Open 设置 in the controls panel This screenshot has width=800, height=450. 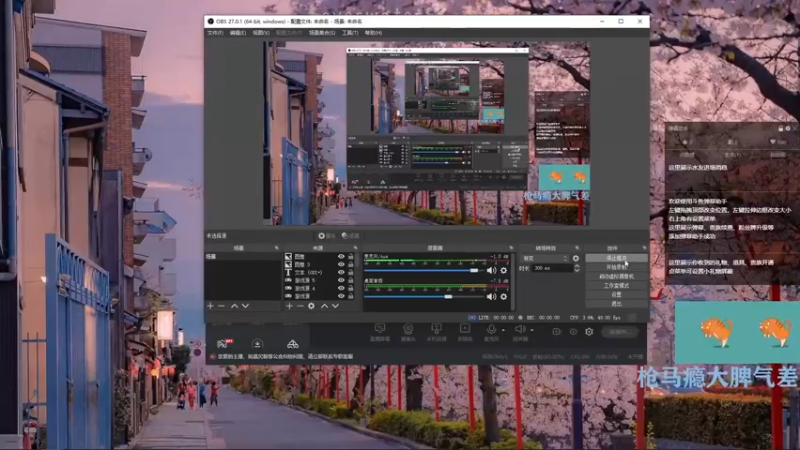coord(616,295)
